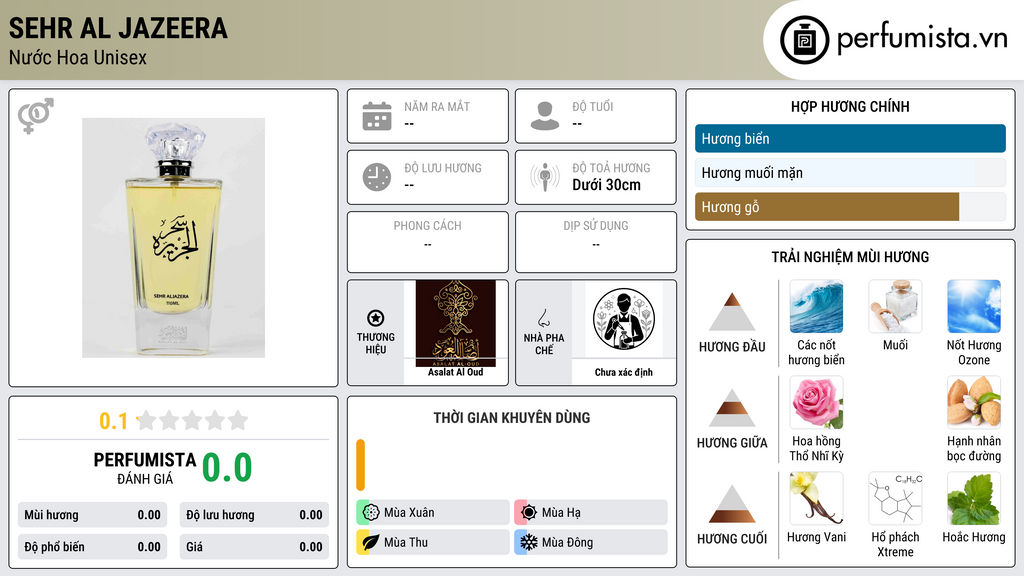Click the clock icon for Độ lưu hương
The width and height of the screenshot is (1024, 576).
click(x=377, y=177)
